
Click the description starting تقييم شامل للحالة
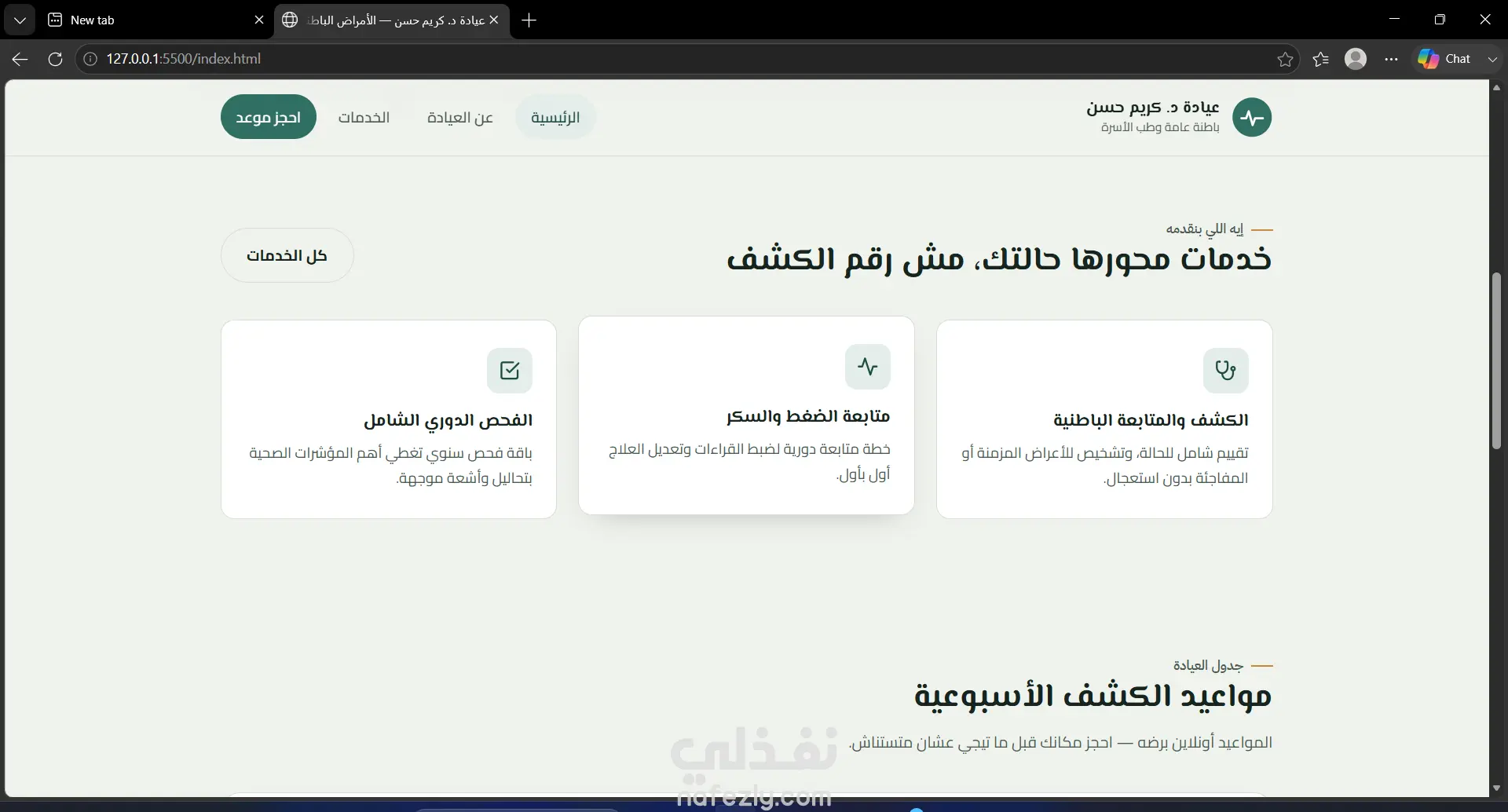(x=1105, y=465)
